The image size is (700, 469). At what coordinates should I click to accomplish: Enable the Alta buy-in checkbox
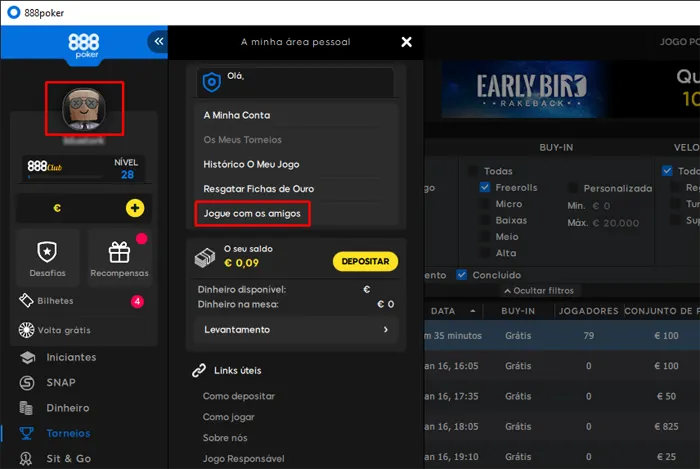click(485, 253)
